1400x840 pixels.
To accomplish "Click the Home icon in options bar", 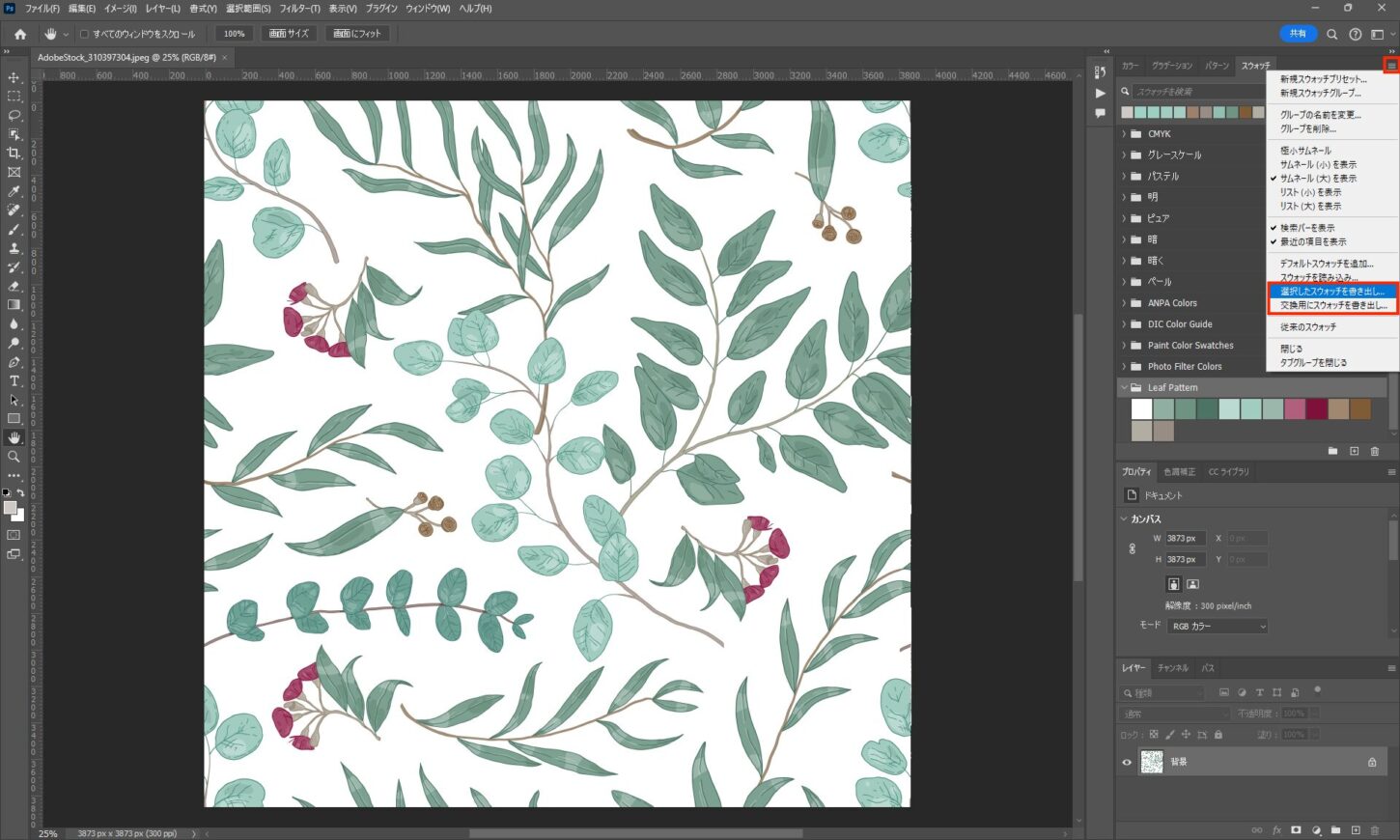I will pos(20,34).
